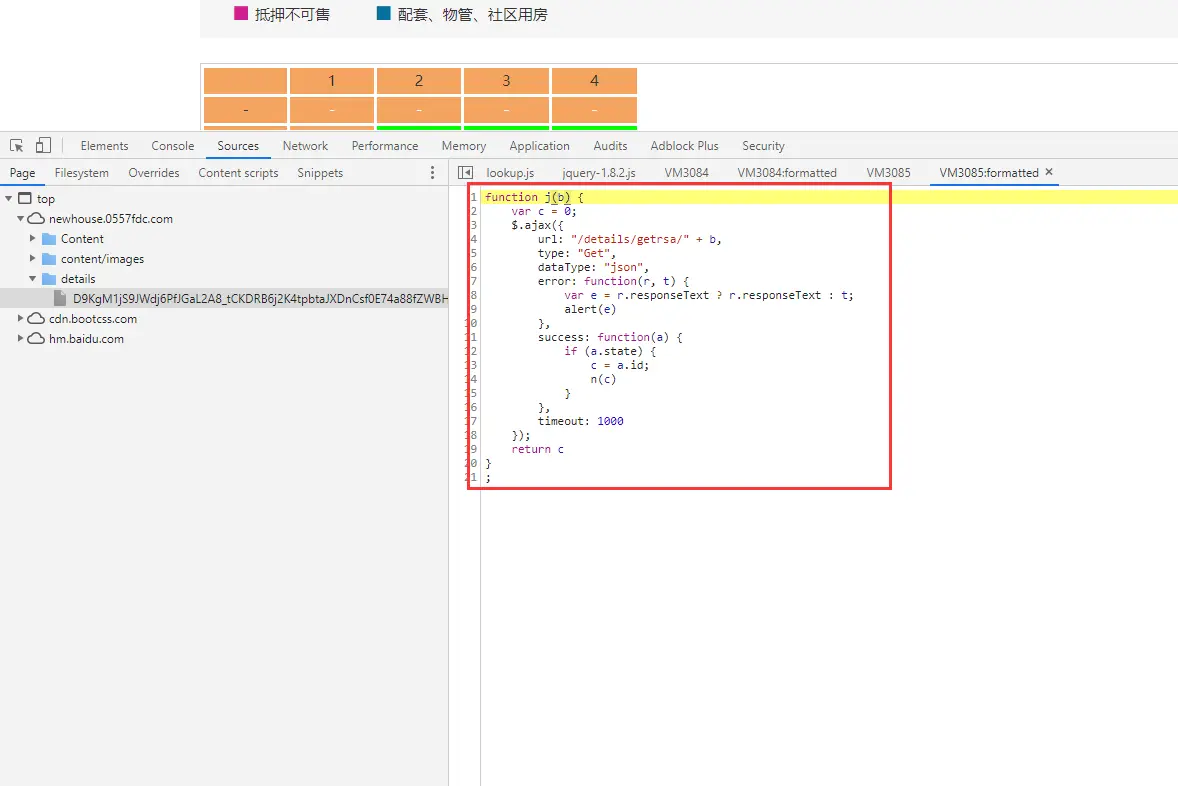The width and height of the screenshot is (1178, 786).
Task: Click line number 7 in the gutter
Action: (473, 281)
